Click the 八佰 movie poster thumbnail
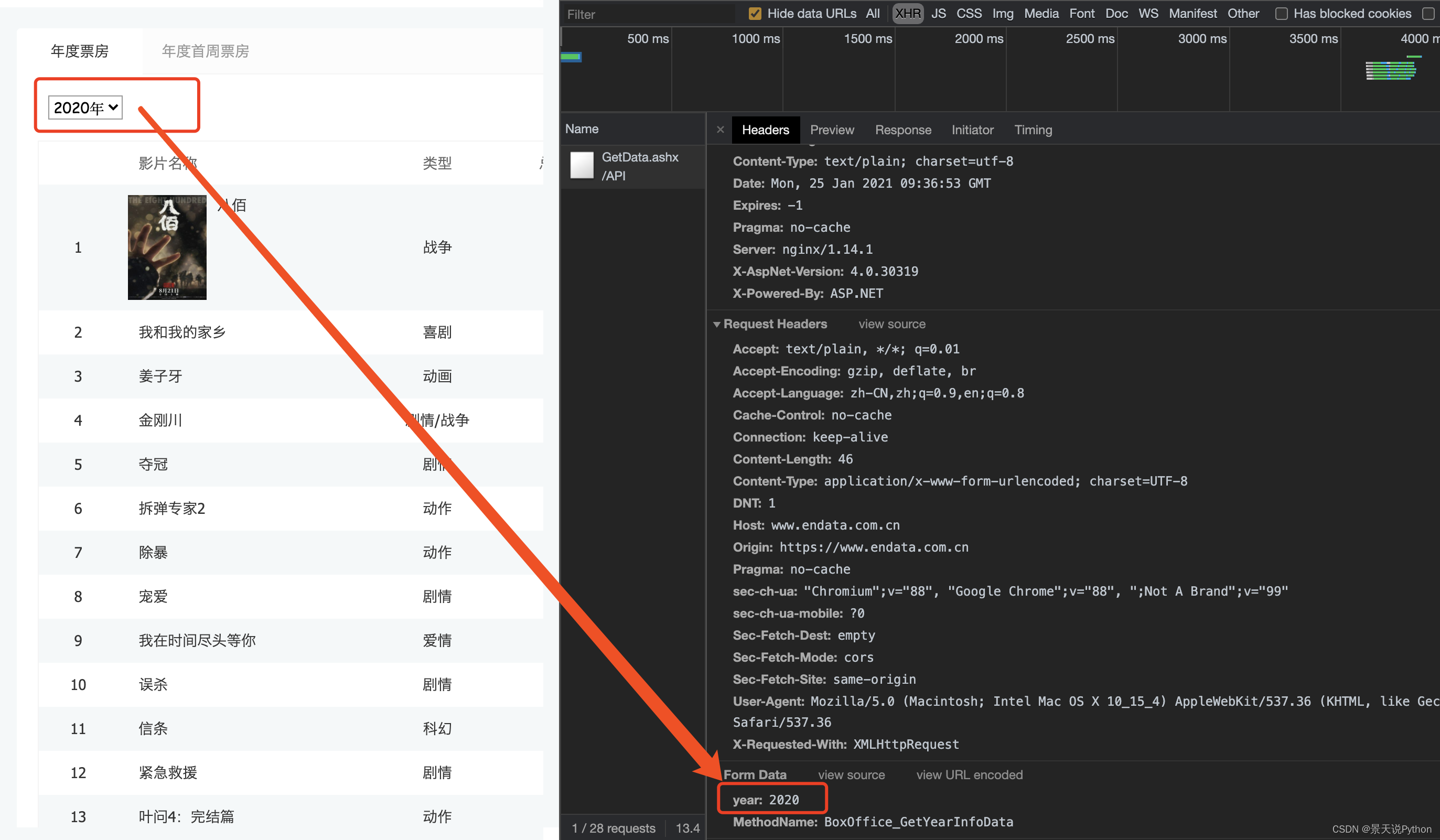 [167, 247]
